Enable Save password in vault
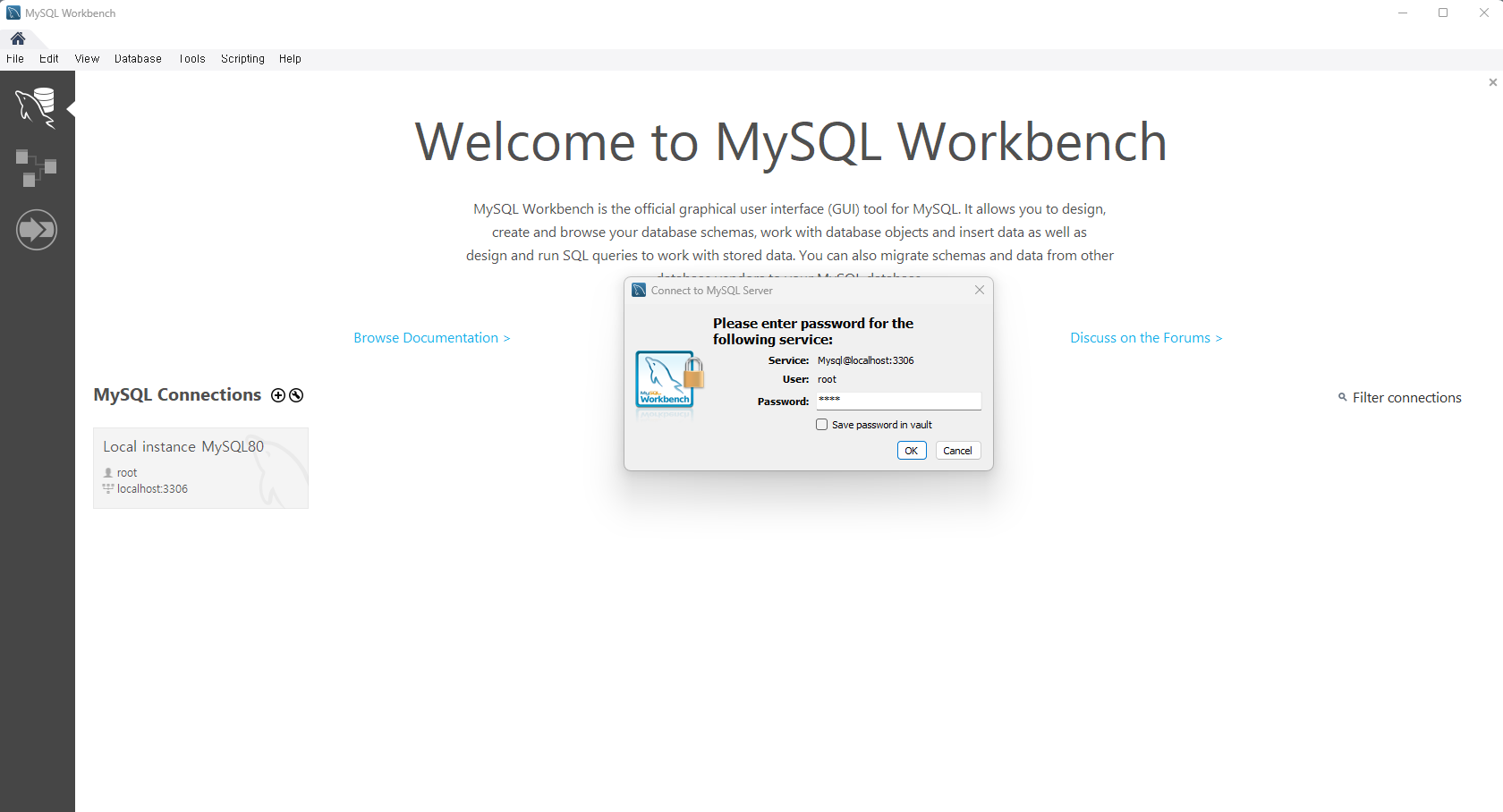 (x=821, y=425)
